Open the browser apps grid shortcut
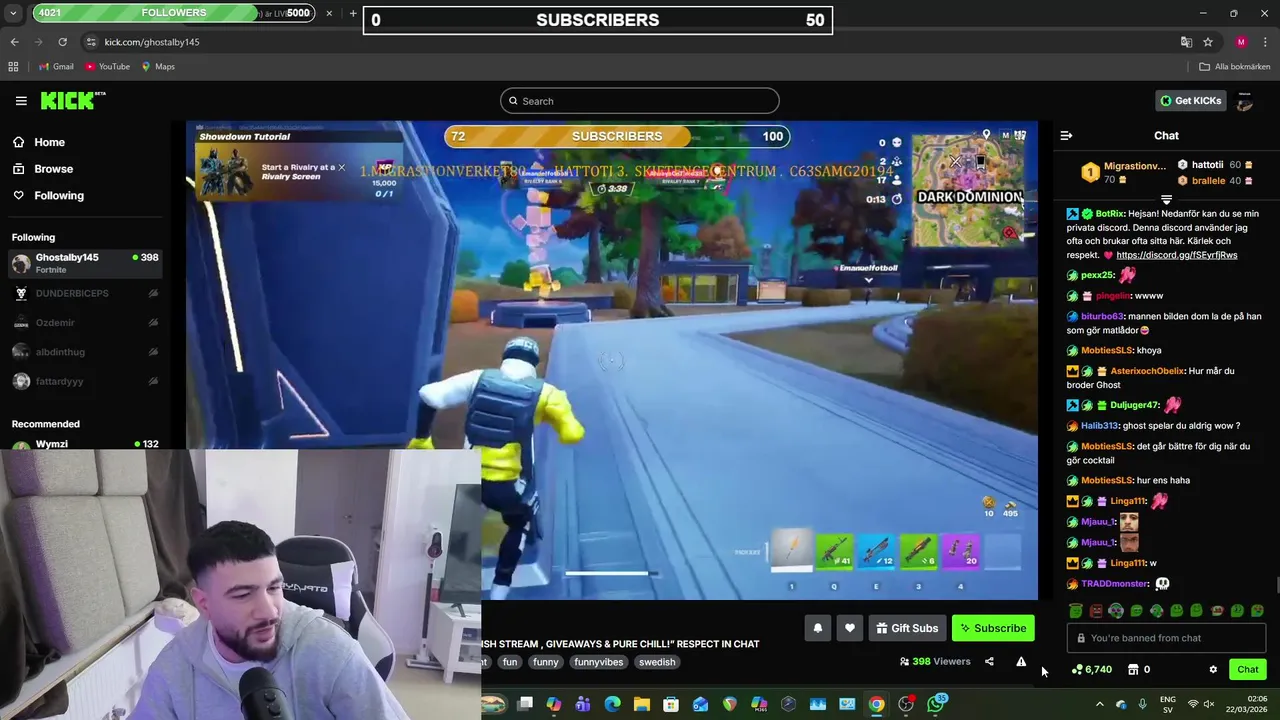This screenshot has width=1280, height=720. (x=13, y=67)
